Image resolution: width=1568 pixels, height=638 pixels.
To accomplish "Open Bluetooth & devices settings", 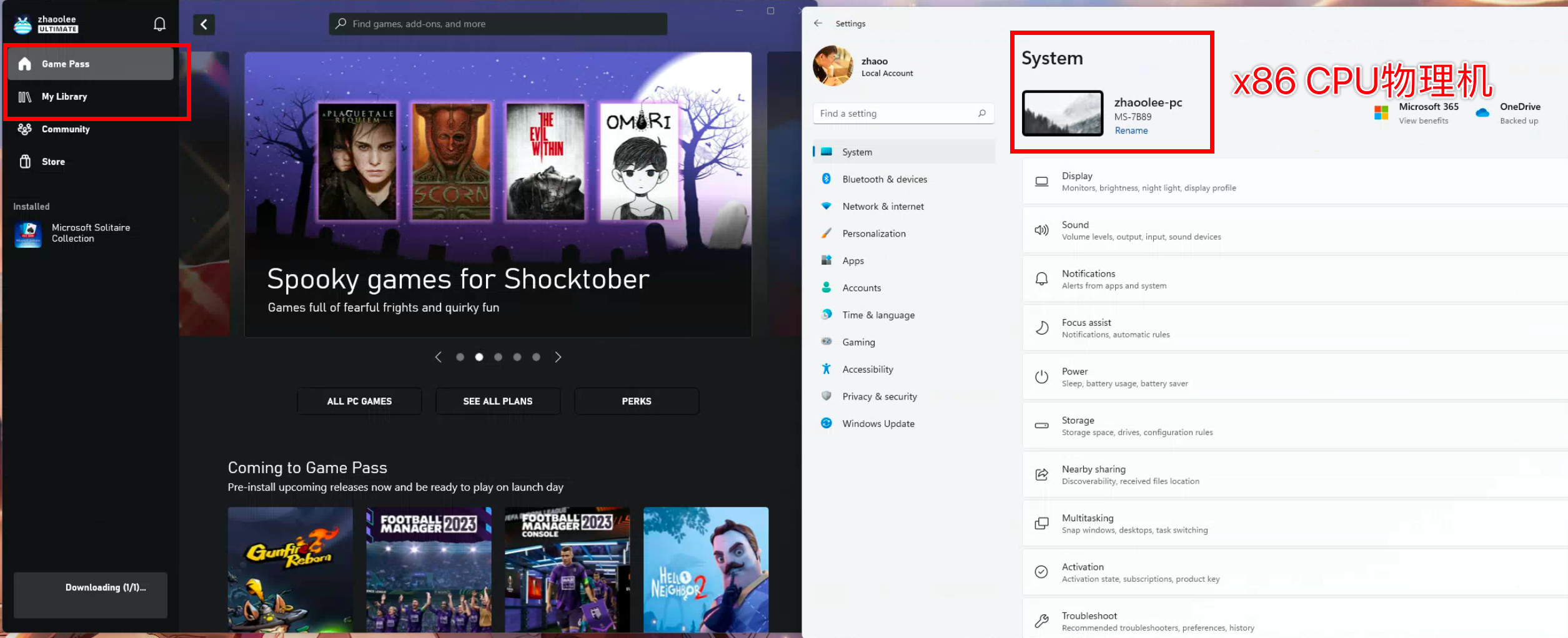I will click(x=904, y=179).
